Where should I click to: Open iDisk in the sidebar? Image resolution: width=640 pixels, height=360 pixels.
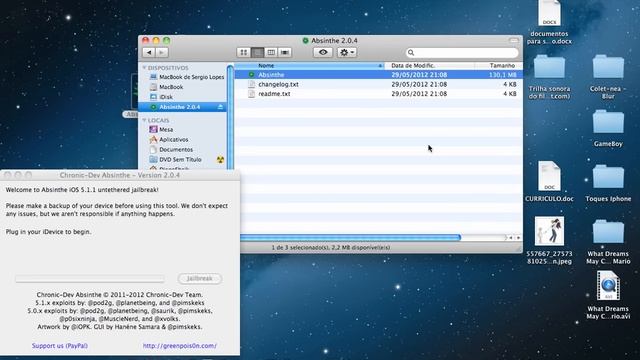161,97
